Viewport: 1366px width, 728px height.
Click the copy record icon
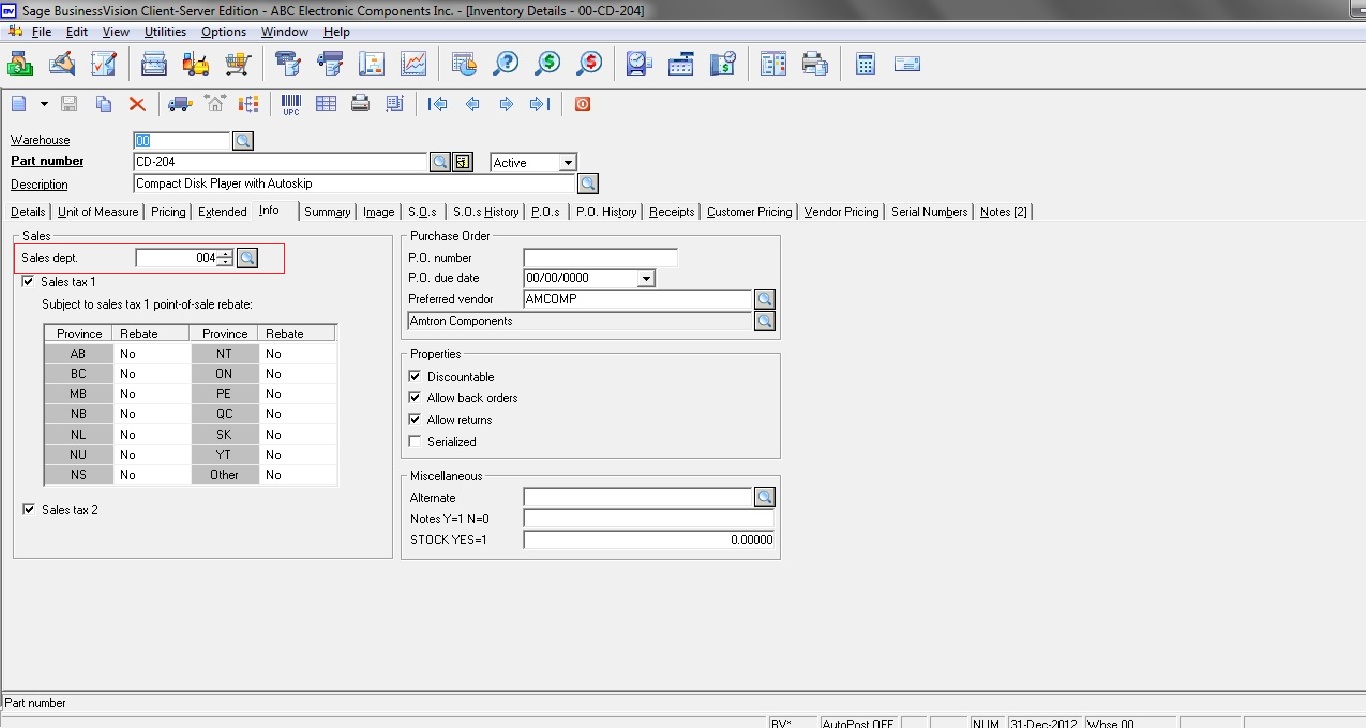pos(103,104)
